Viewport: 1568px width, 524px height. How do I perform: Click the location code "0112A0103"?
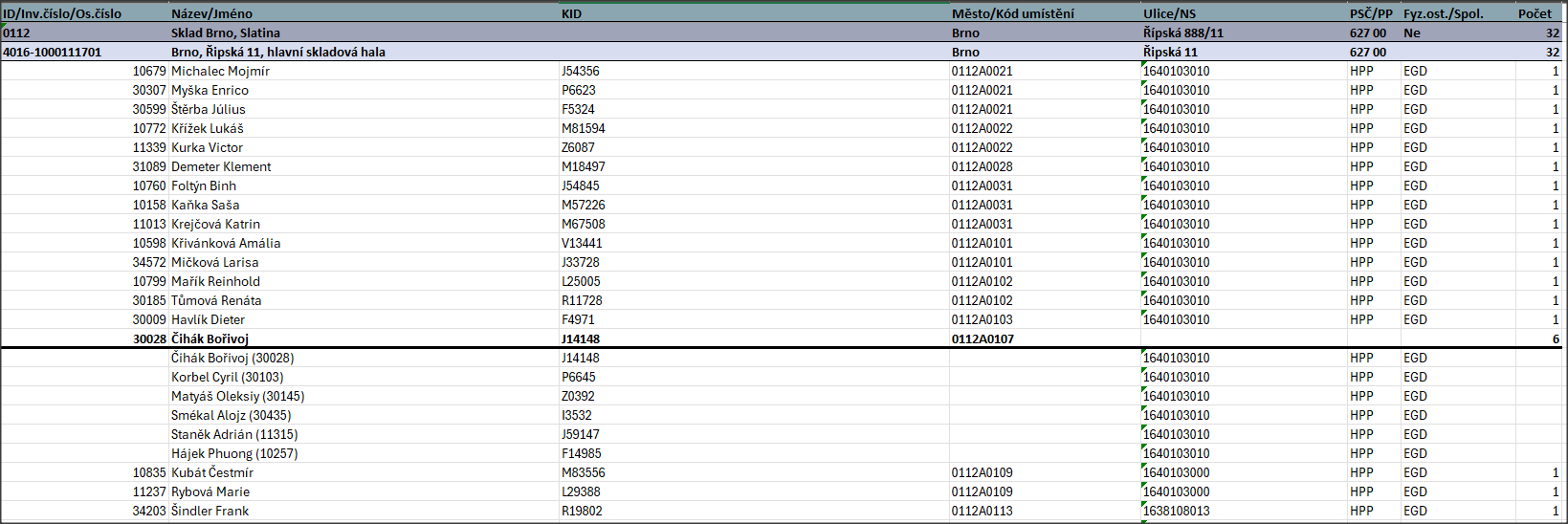point(982,319)
